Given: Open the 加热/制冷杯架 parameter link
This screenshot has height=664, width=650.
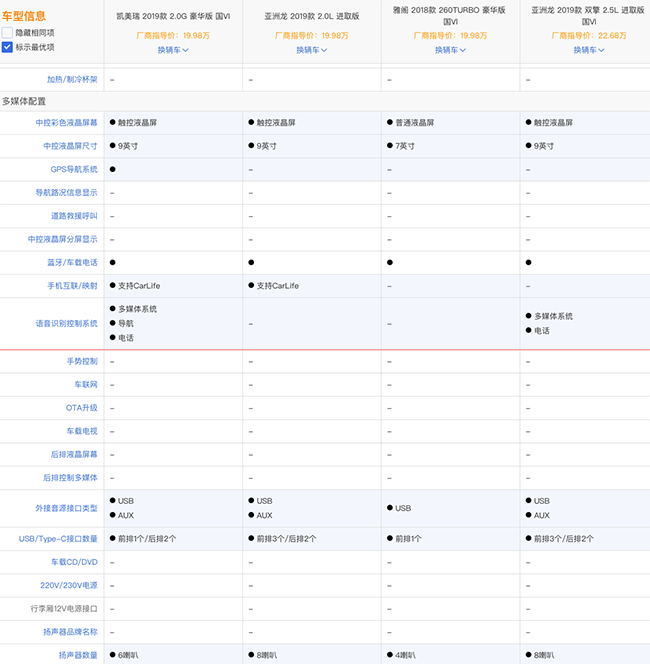Looking at the screenshot, I should tap(72, 80).
